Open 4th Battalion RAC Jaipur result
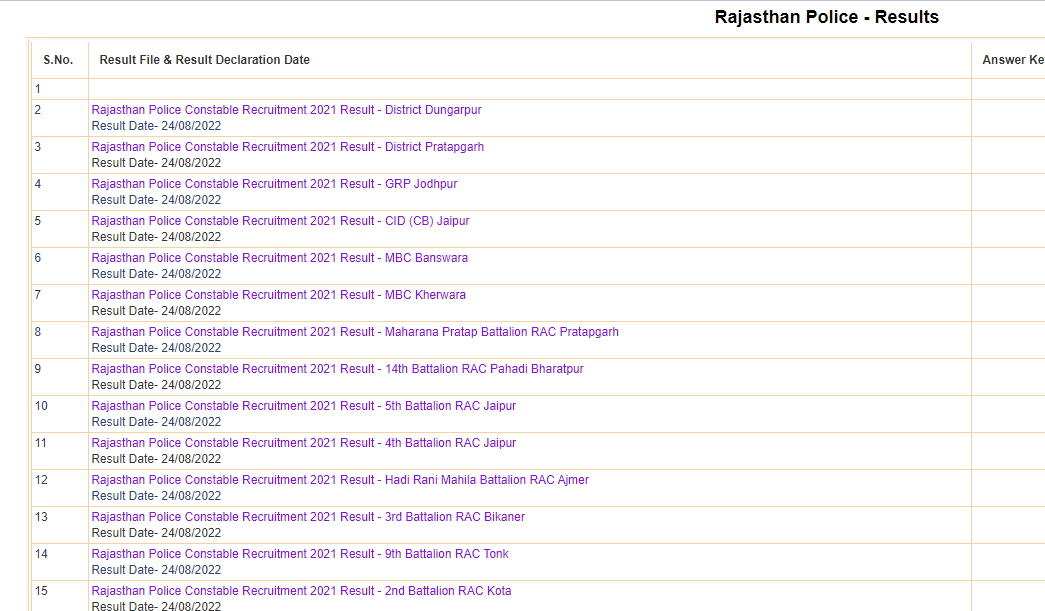This screenshot has width=1045, height=611. click(x=303, y=443)
